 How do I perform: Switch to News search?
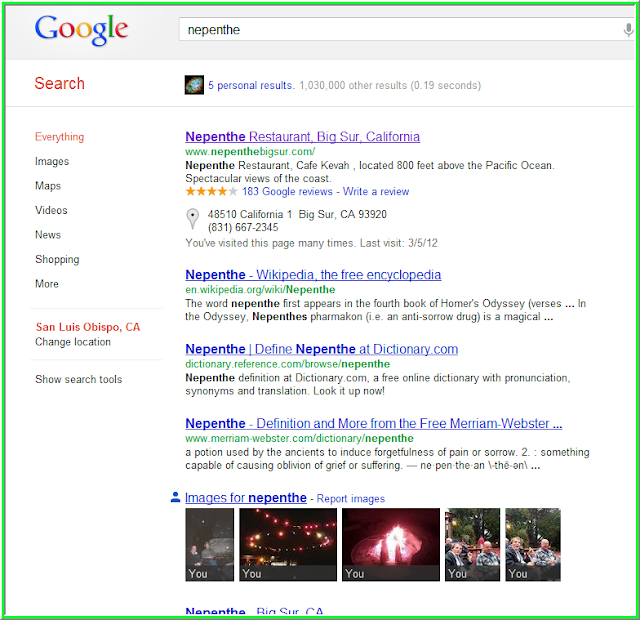click(48, 235)
